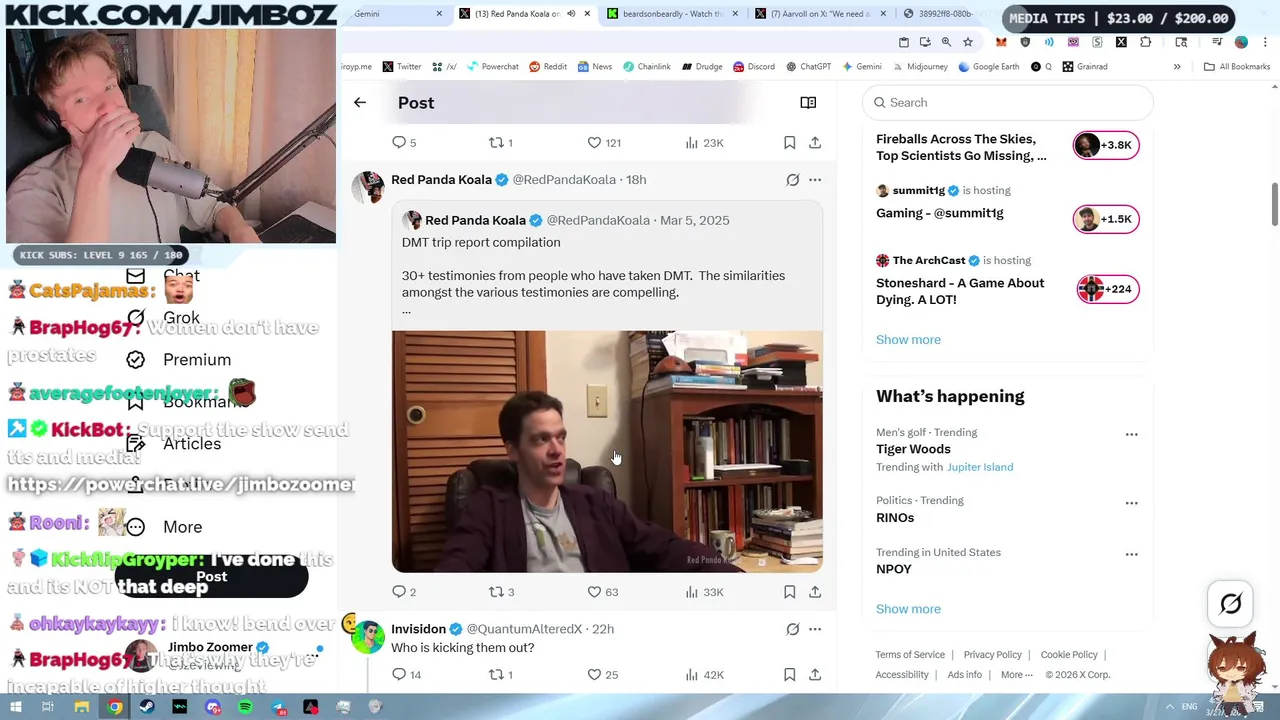This screenshot has height=720, width=1280.
Task: Open more options for RINOs trend
Action: 1131,503
